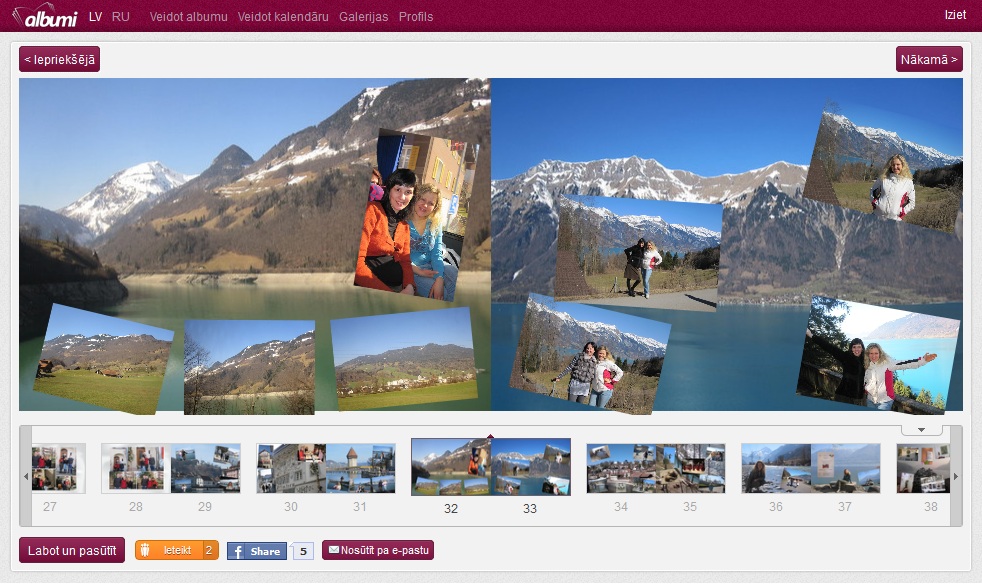This screenshot has width=982, height=584.
Task: Click the left album page with lake photo
Action: [255, 244]
